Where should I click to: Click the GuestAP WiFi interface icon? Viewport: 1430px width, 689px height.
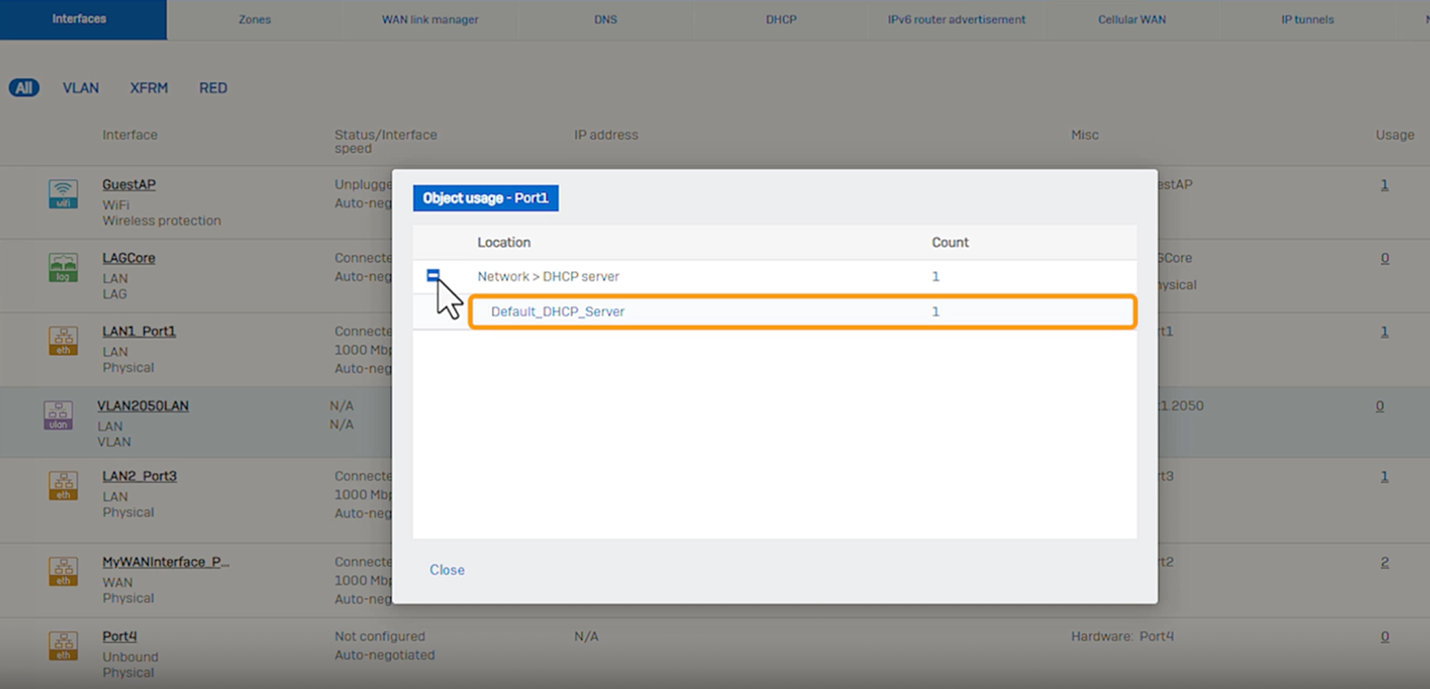click(63, 194)
